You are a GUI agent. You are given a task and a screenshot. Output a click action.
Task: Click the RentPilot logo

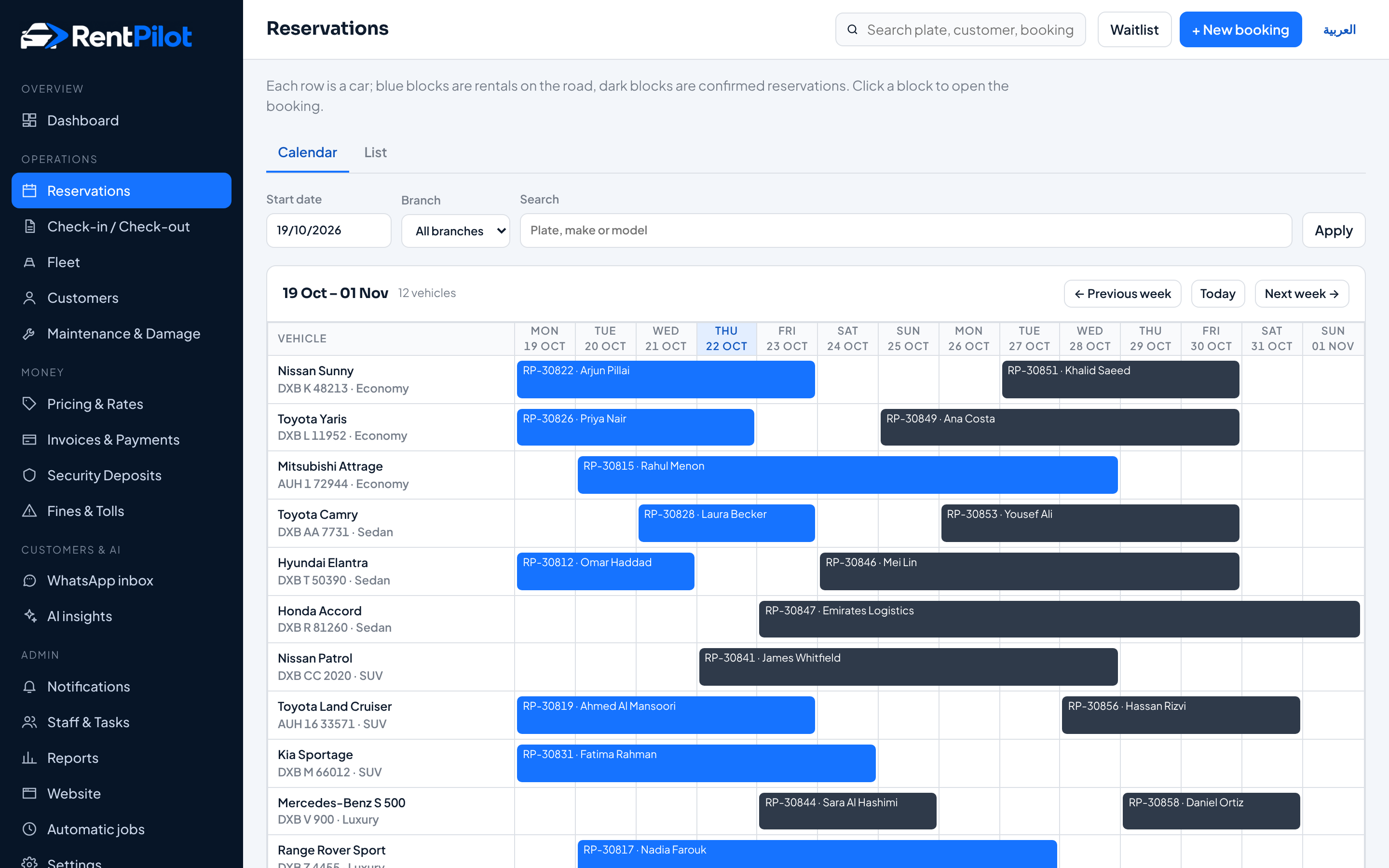click(106, 36)
